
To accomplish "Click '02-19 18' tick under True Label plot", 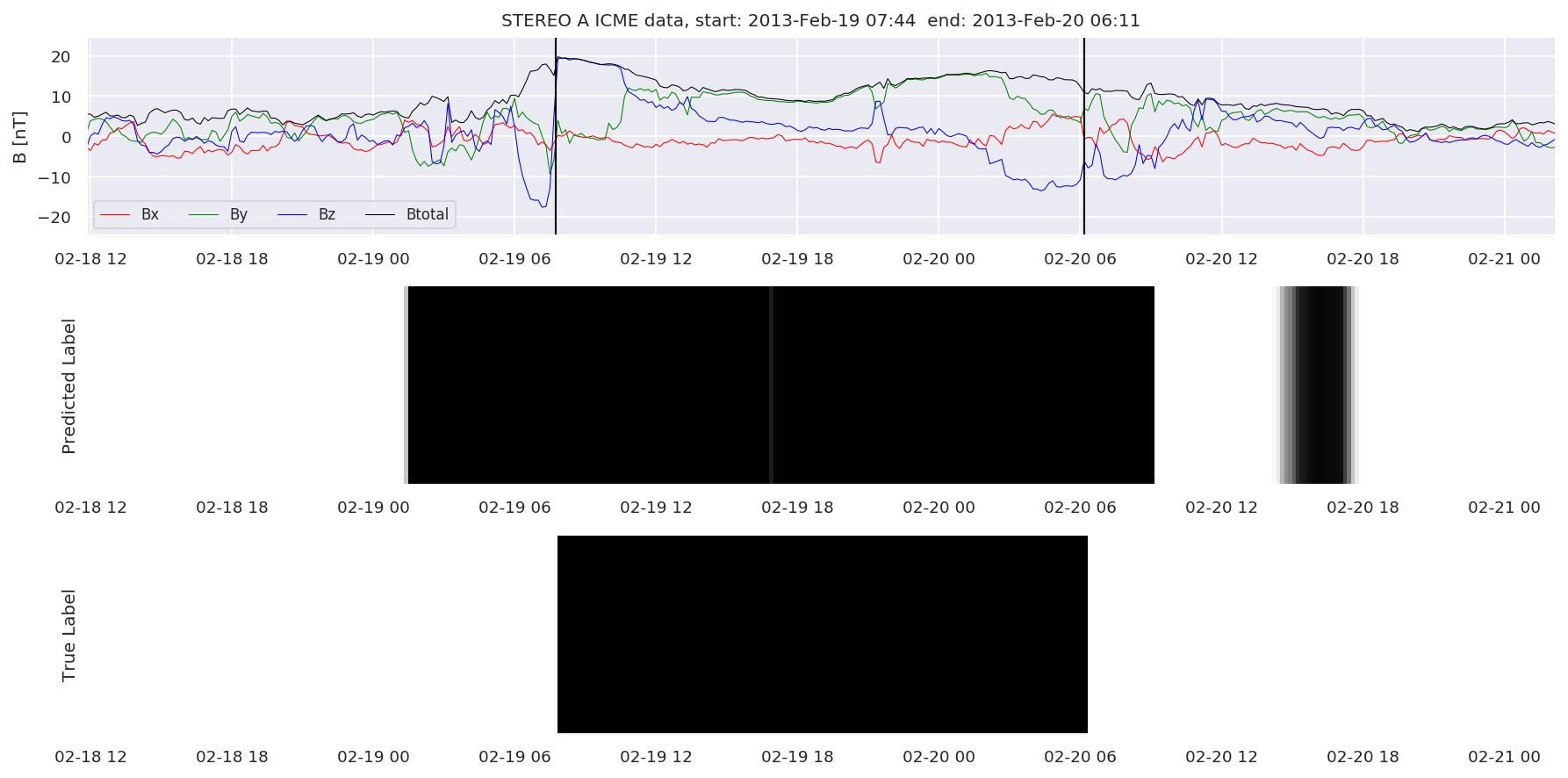I will (x=798, y=757).
